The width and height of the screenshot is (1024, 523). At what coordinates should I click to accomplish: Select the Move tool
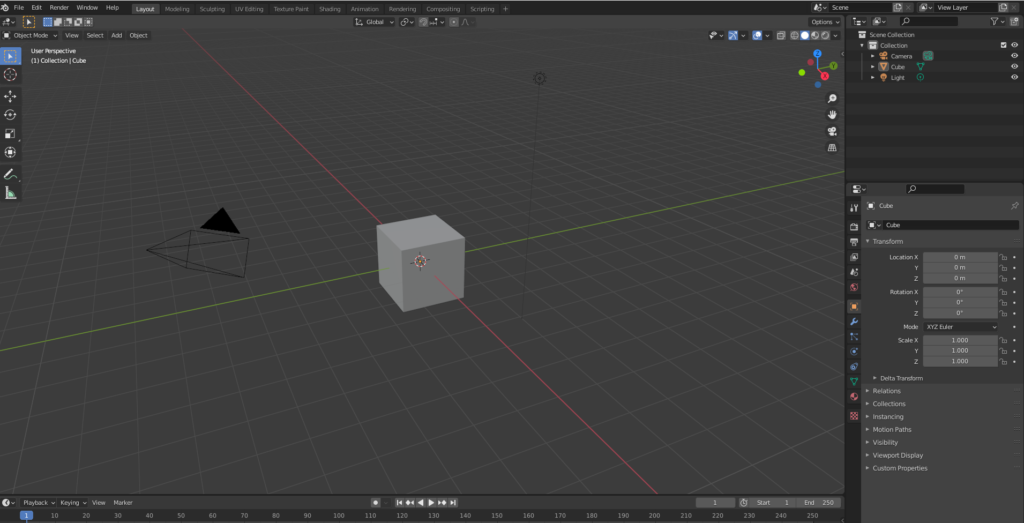pos(10,97)
